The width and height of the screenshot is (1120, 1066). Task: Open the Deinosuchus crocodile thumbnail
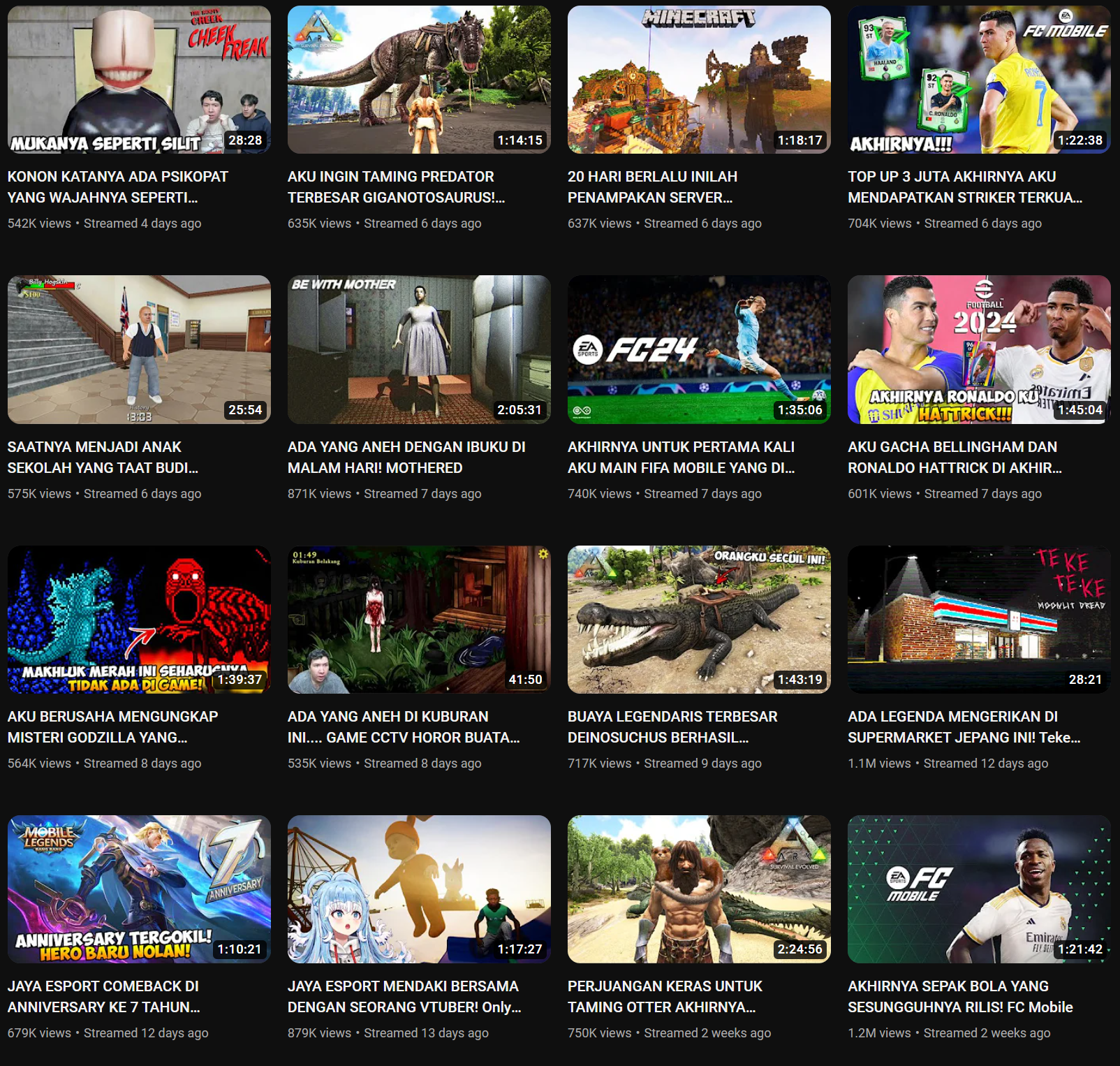click(699, 620)
